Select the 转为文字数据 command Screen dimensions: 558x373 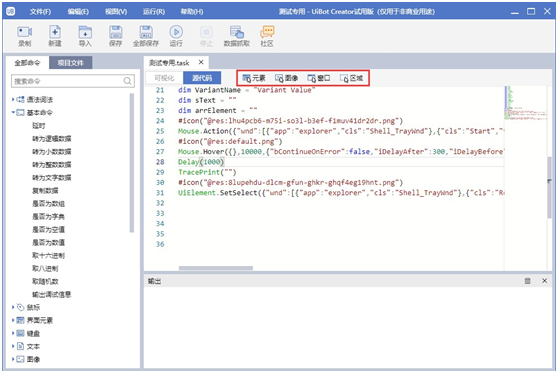pyautogui.click(x=52, y=177)
